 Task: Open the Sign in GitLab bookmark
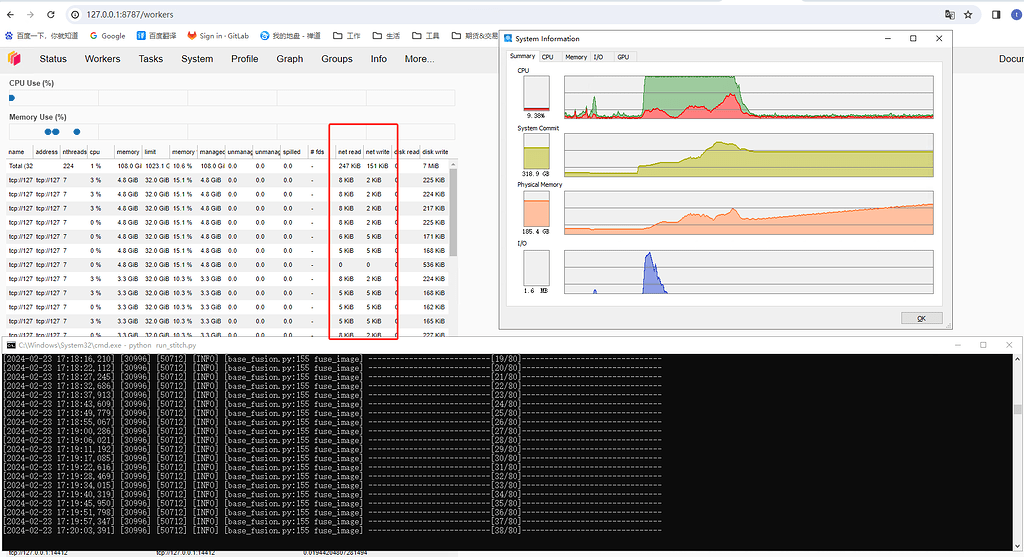(x=218, y=35)
